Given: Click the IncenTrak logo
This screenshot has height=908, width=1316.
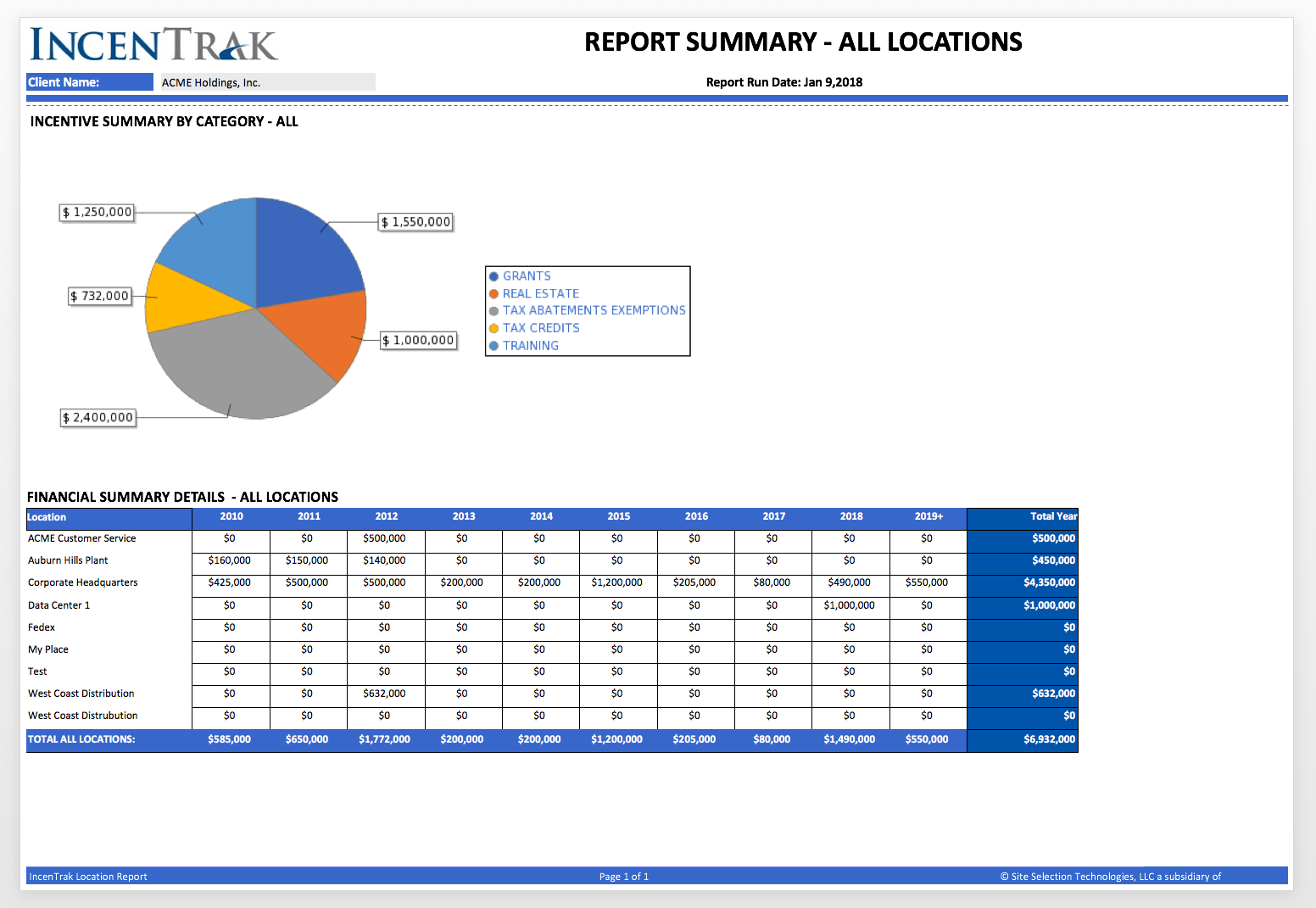Looking at the screenshot, I should (153, 45).
